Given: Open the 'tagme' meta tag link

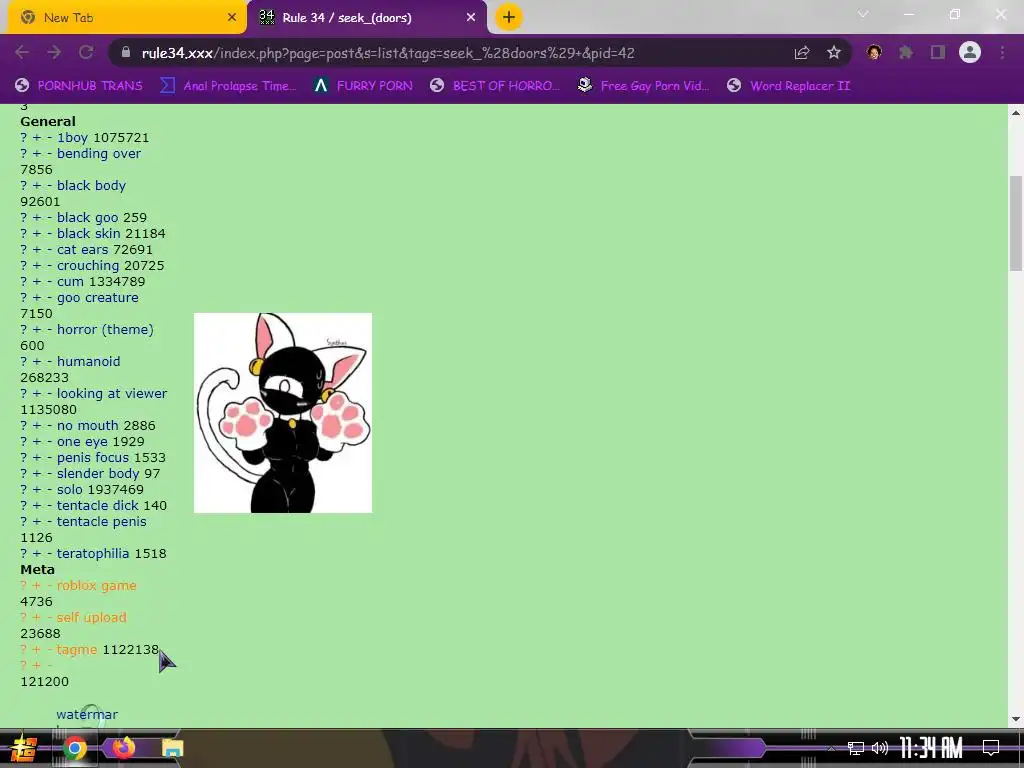Looking at the screenshot, I should tap(77, 650).
